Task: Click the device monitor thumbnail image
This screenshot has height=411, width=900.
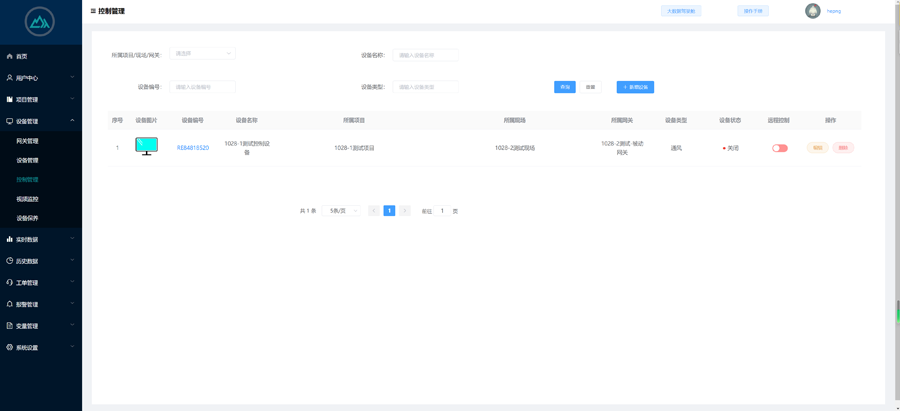Action: click(x=146, y=147)
